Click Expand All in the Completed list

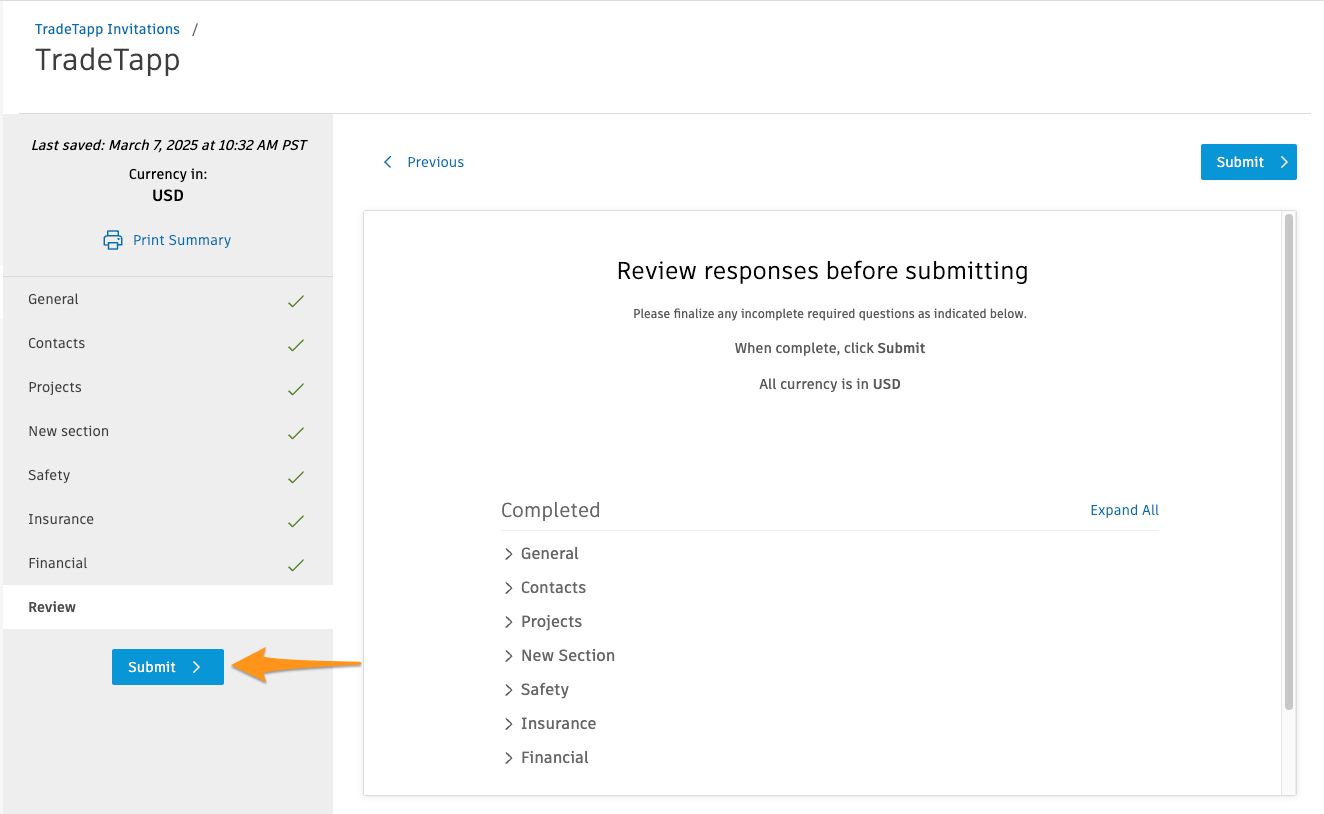click(1124, 510)
